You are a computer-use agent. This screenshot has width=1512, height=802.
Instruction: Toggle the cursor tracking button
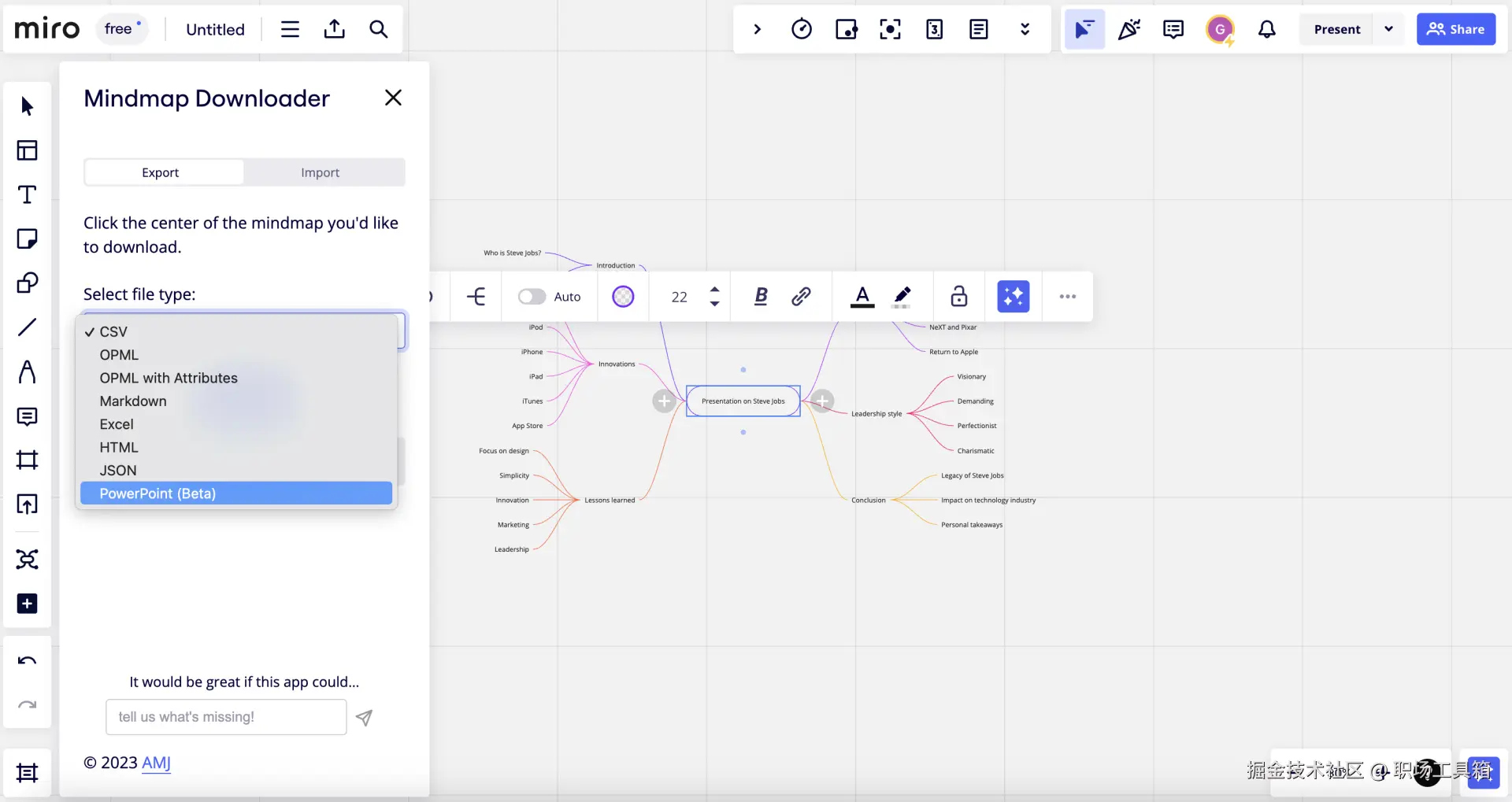click(1084, 29)
